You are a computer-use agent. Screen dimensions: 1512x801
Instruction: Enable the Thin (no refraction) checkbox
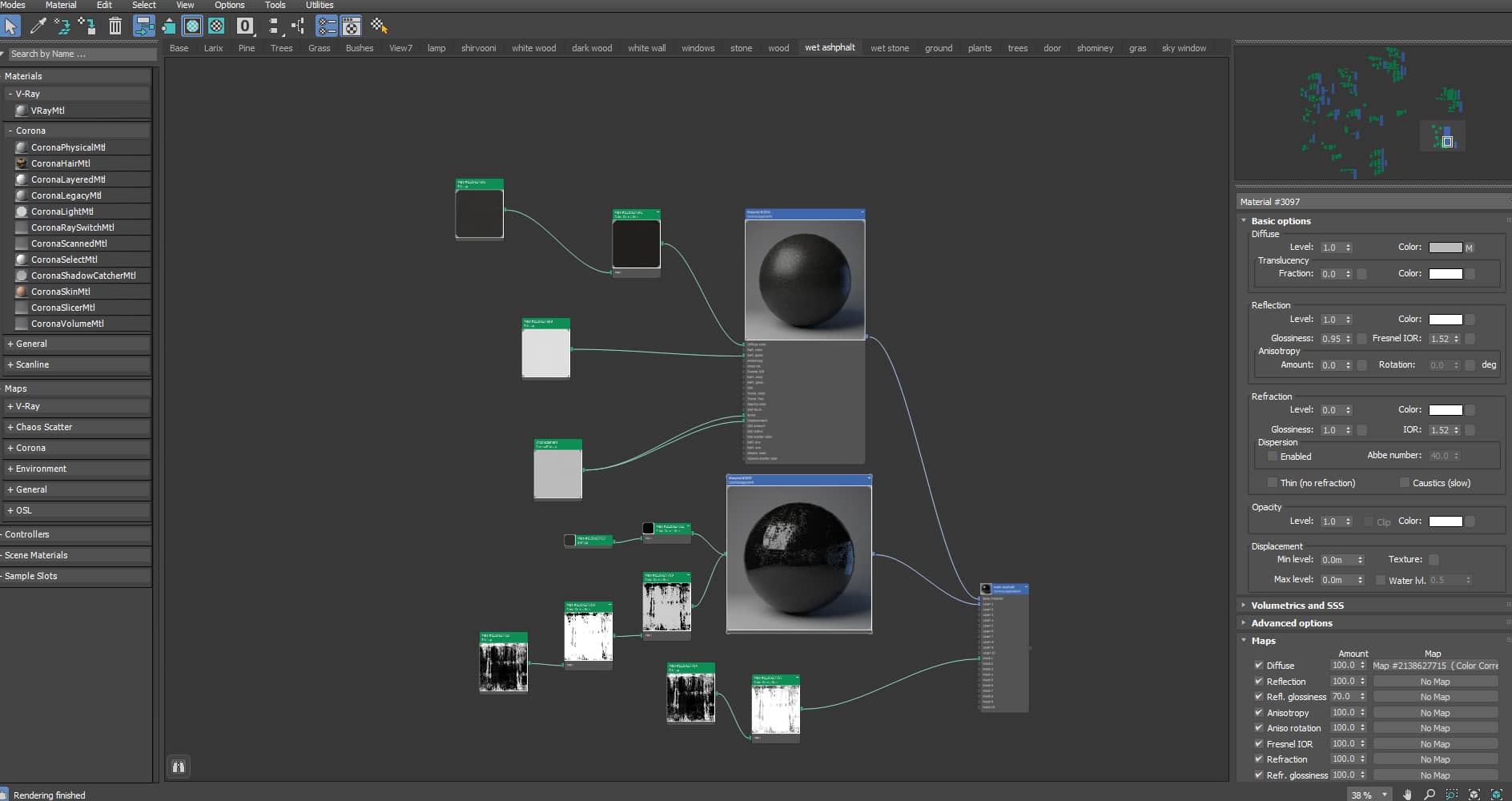pyautogui.click(x=1272, y=482)
